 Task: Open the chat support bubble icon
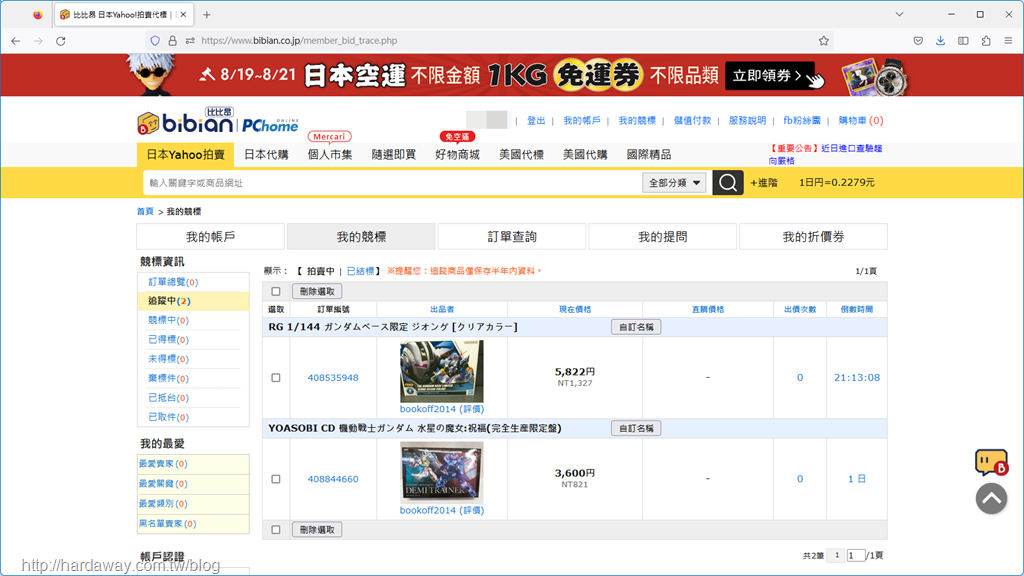991,462
